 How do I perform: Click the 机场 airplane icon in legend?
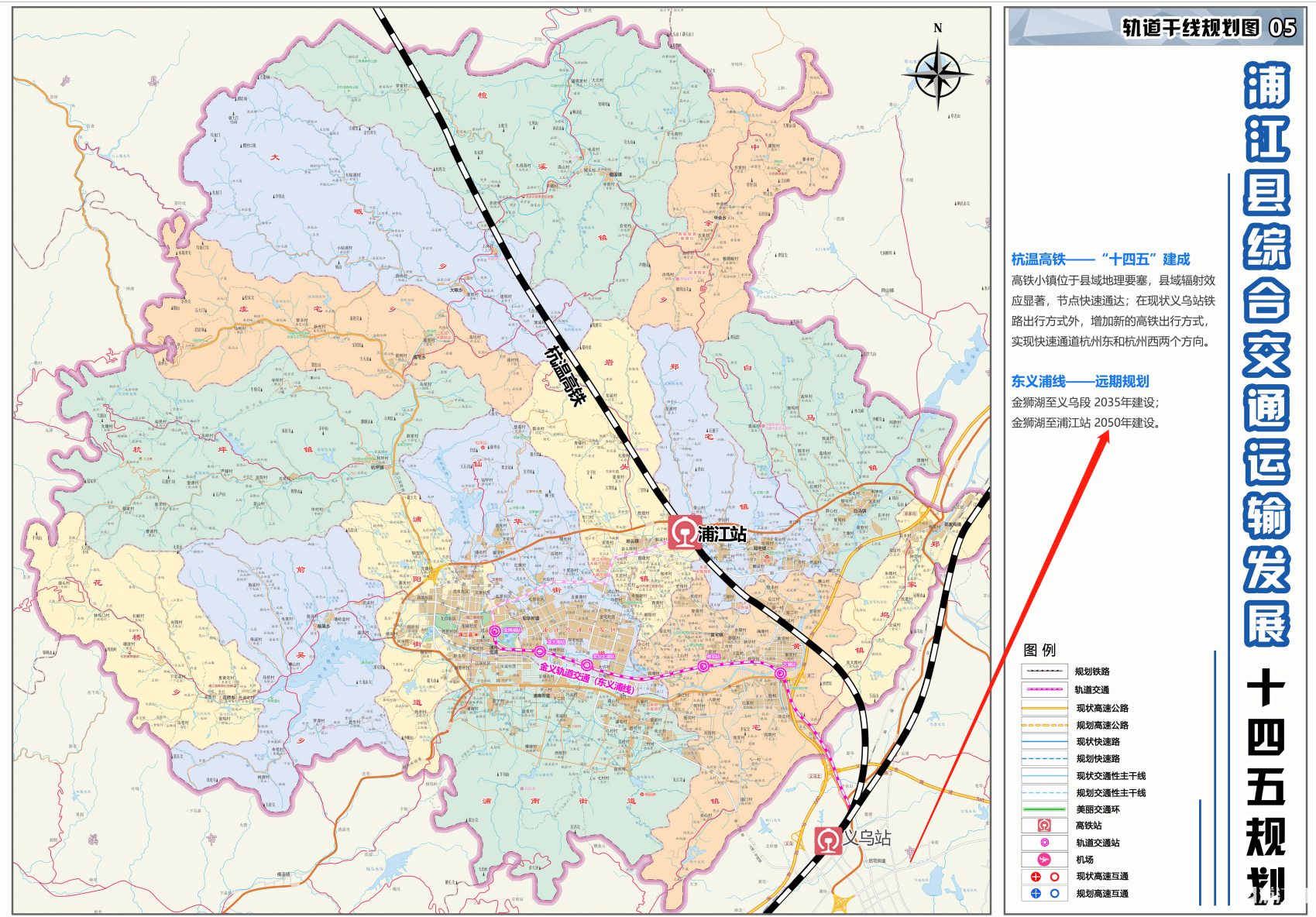point(1044,860)
